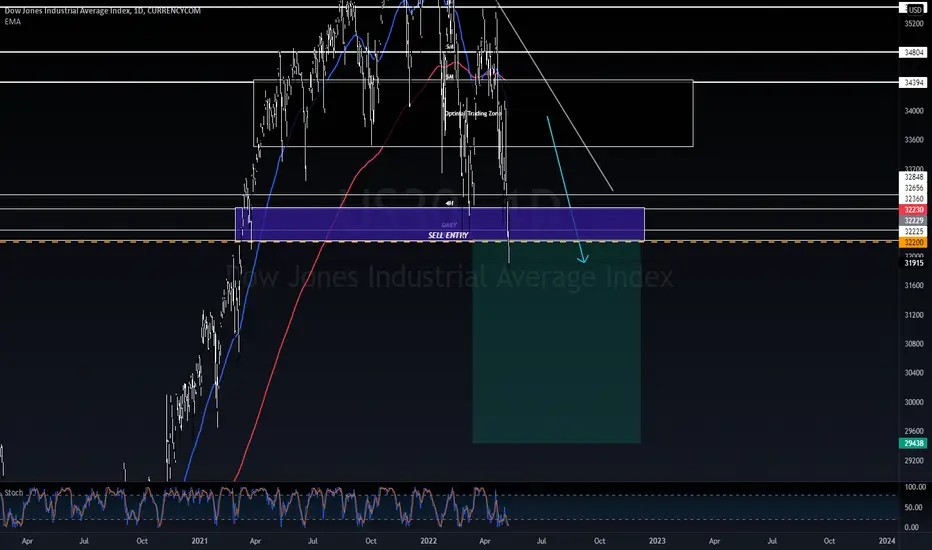Screen dimensions: 932x550
Task: Click 35200 on the price scale
Action: pyautogui.click(x=914, y=24)
